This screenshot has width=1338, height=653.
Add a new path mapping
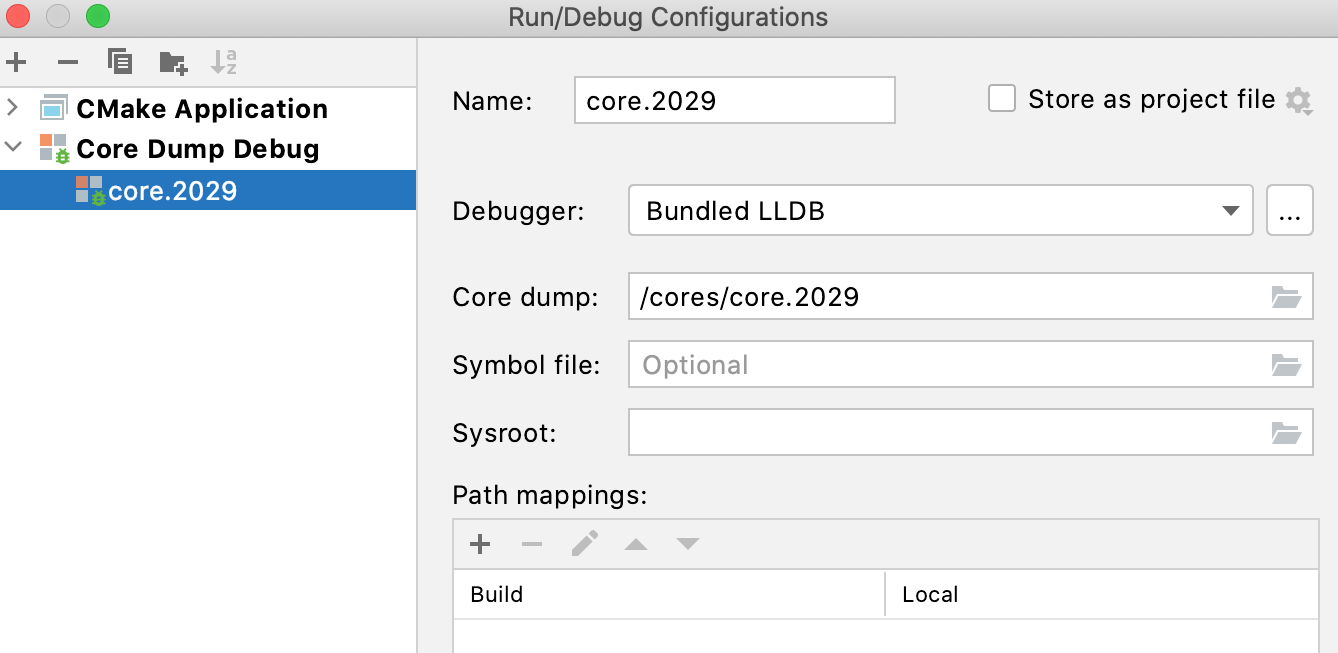point(480,543)
